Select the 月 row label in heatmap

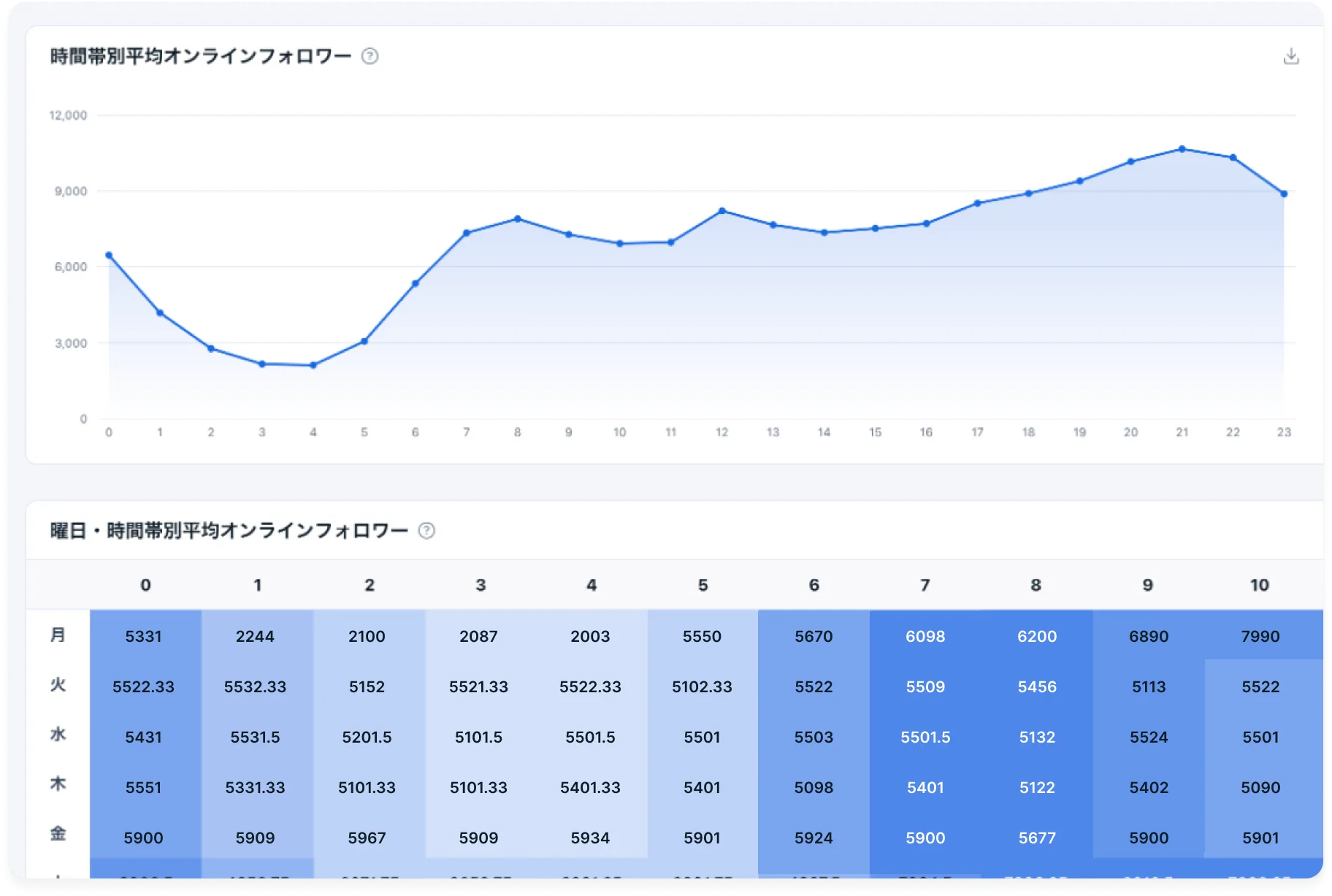(58, 635)
